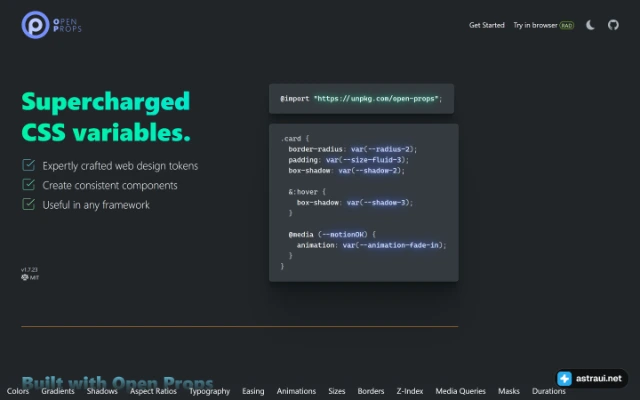This screenshot has width=640, height=400.
Task: Click the MIT license icon
Action: click(x=24, y=278)
